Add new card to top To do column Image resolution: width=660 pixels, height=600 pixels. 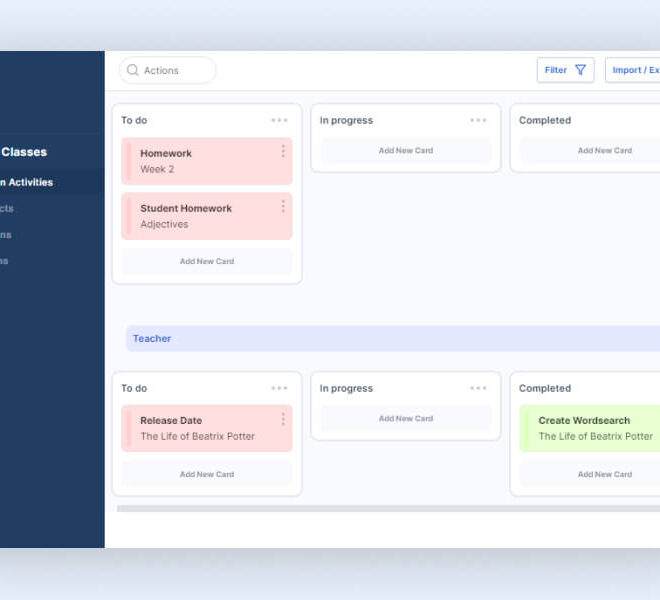coord(207,261)
